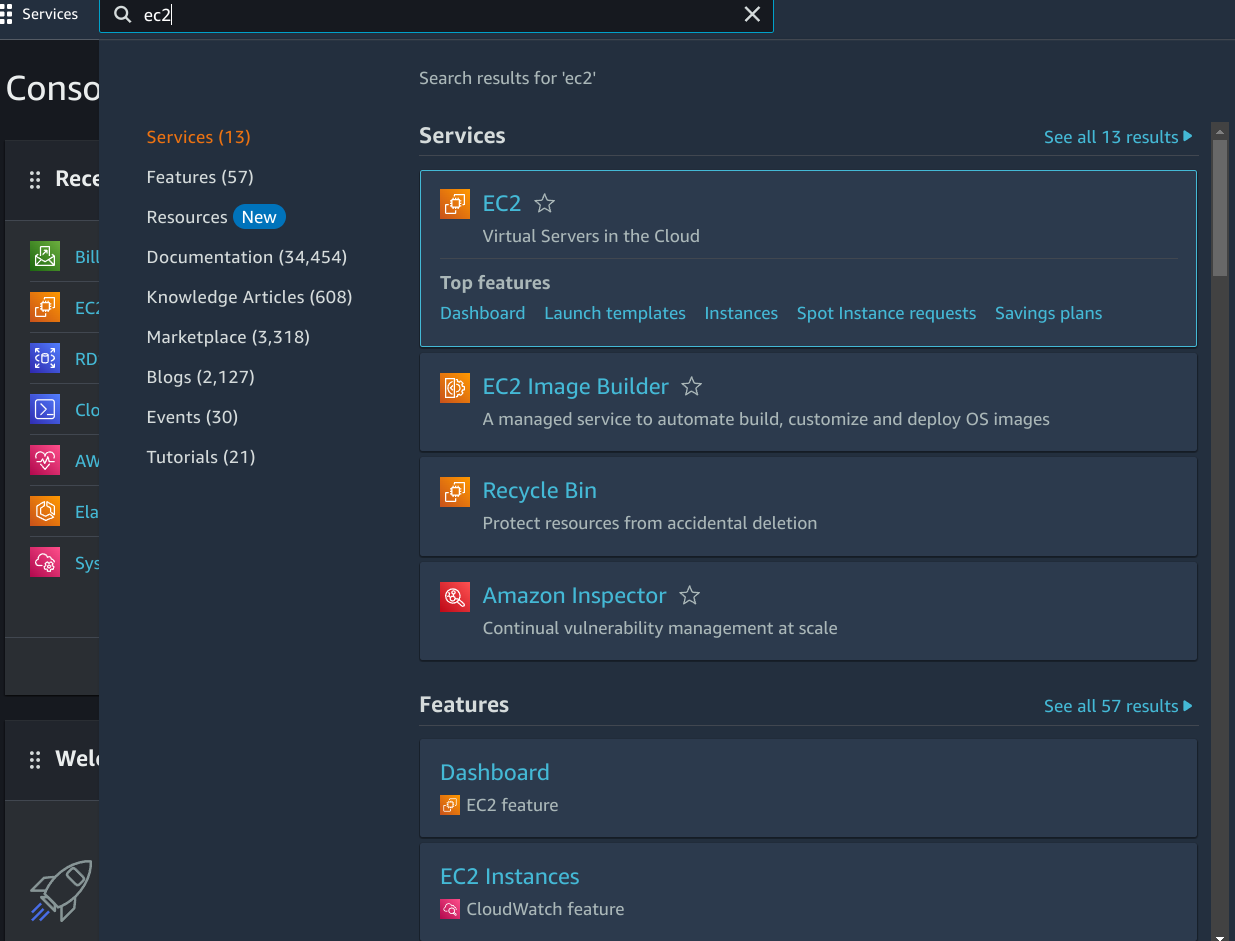This screenshot has width=1235, height=941.
Task: Click the CloudShell icon in recent list
Action: click(x=45, y=409)
